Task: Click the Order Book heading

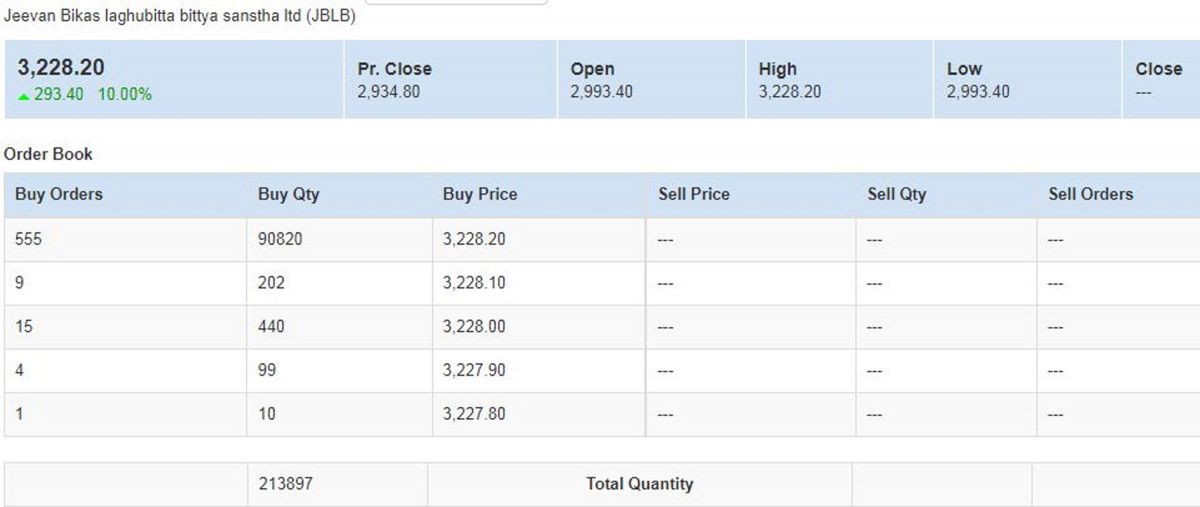Action: pos(48,154)
